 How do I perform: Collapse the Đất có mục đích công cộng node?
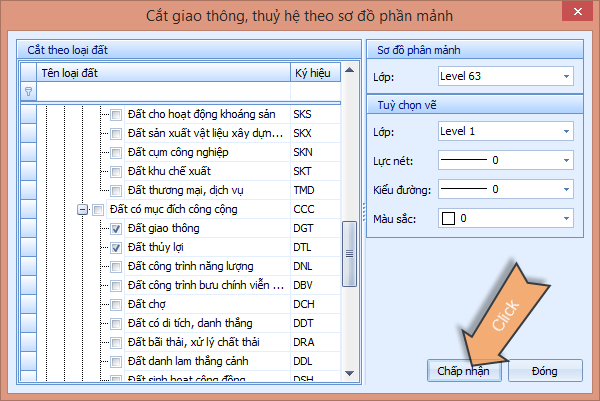click(x=82, y=210)
